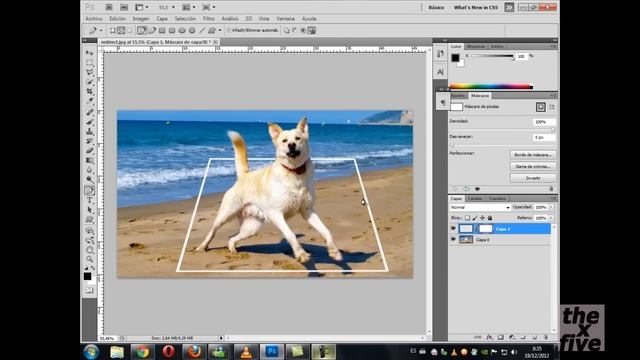Open the Relleno slider dropdown arrow
This screenshot has height=360, width=640.
(551, 218)
